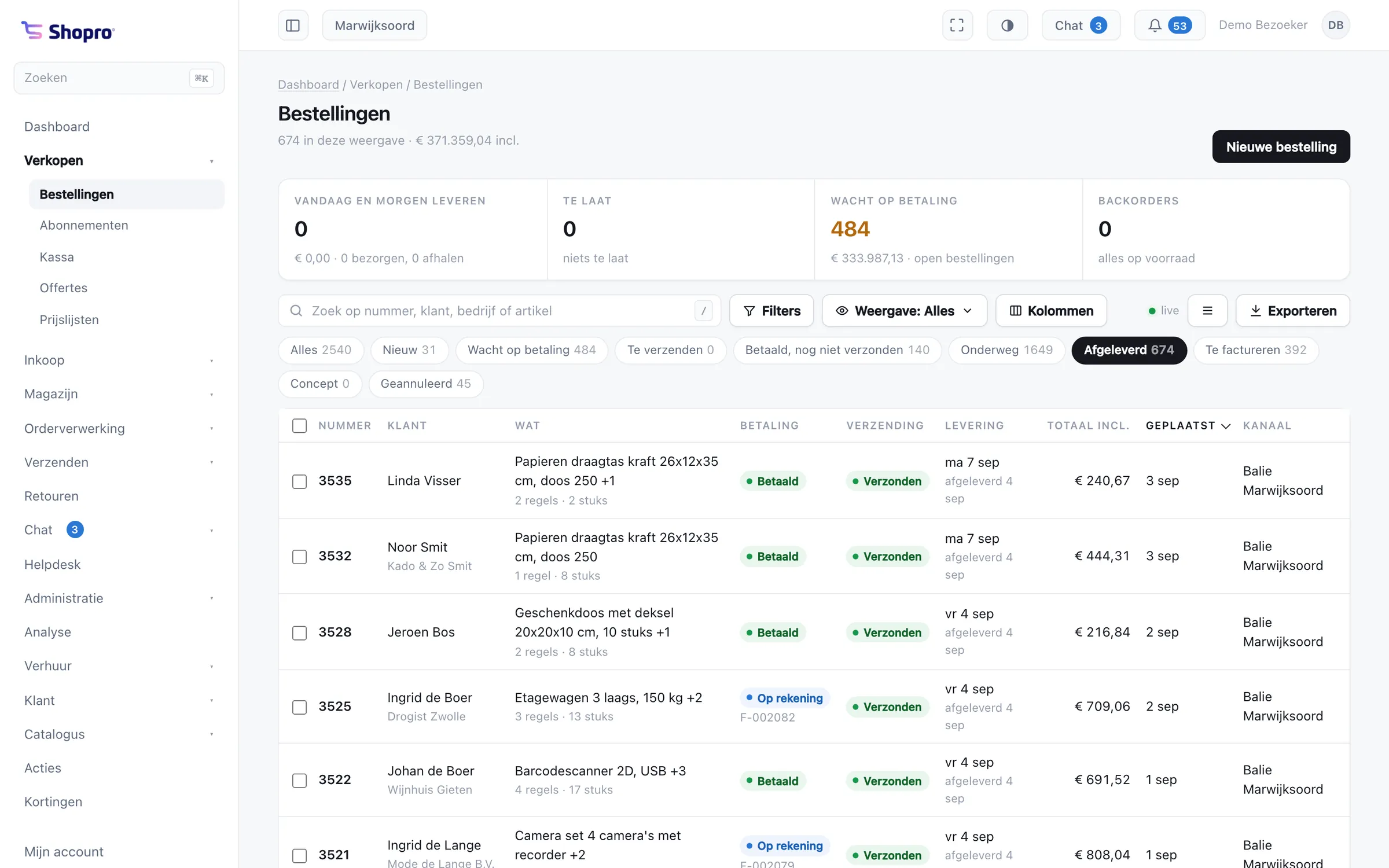Open the Wacht op betaling summary card
1389x868 pixels.
click(x=949, y=230)
